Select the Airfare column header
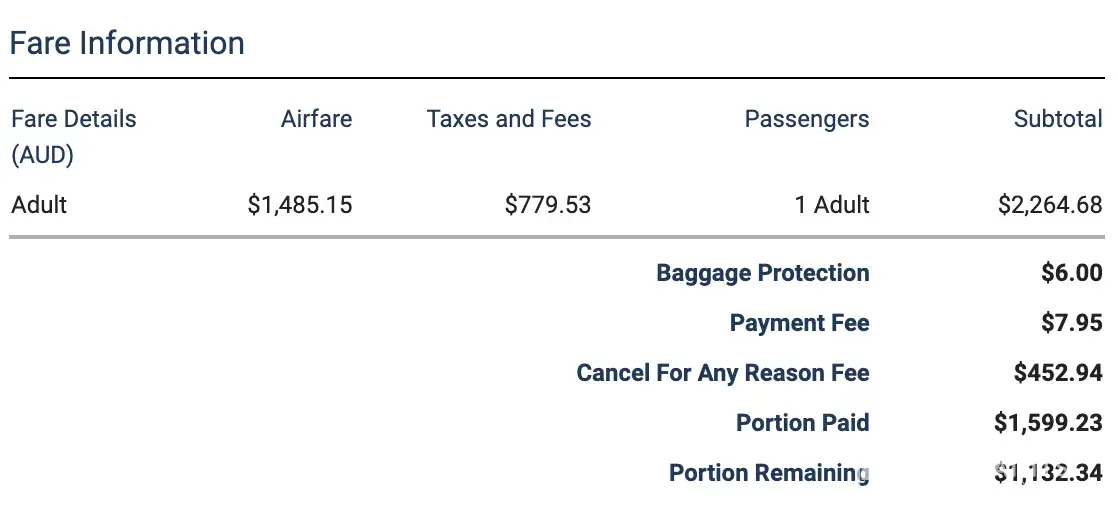This screenshot has height=522, width=1118. (316, 119)
